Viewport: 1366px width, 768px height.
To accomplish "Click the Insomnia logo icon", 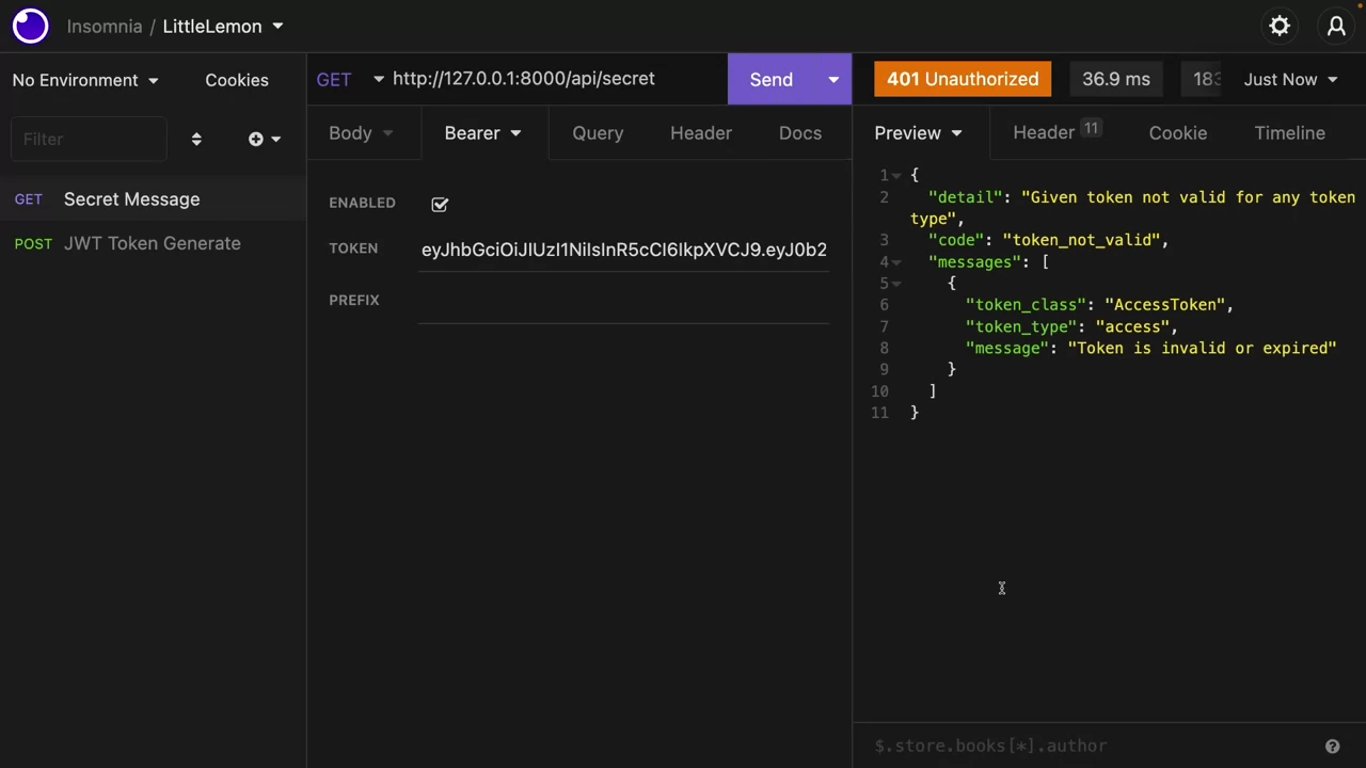I will pos(30,26).
